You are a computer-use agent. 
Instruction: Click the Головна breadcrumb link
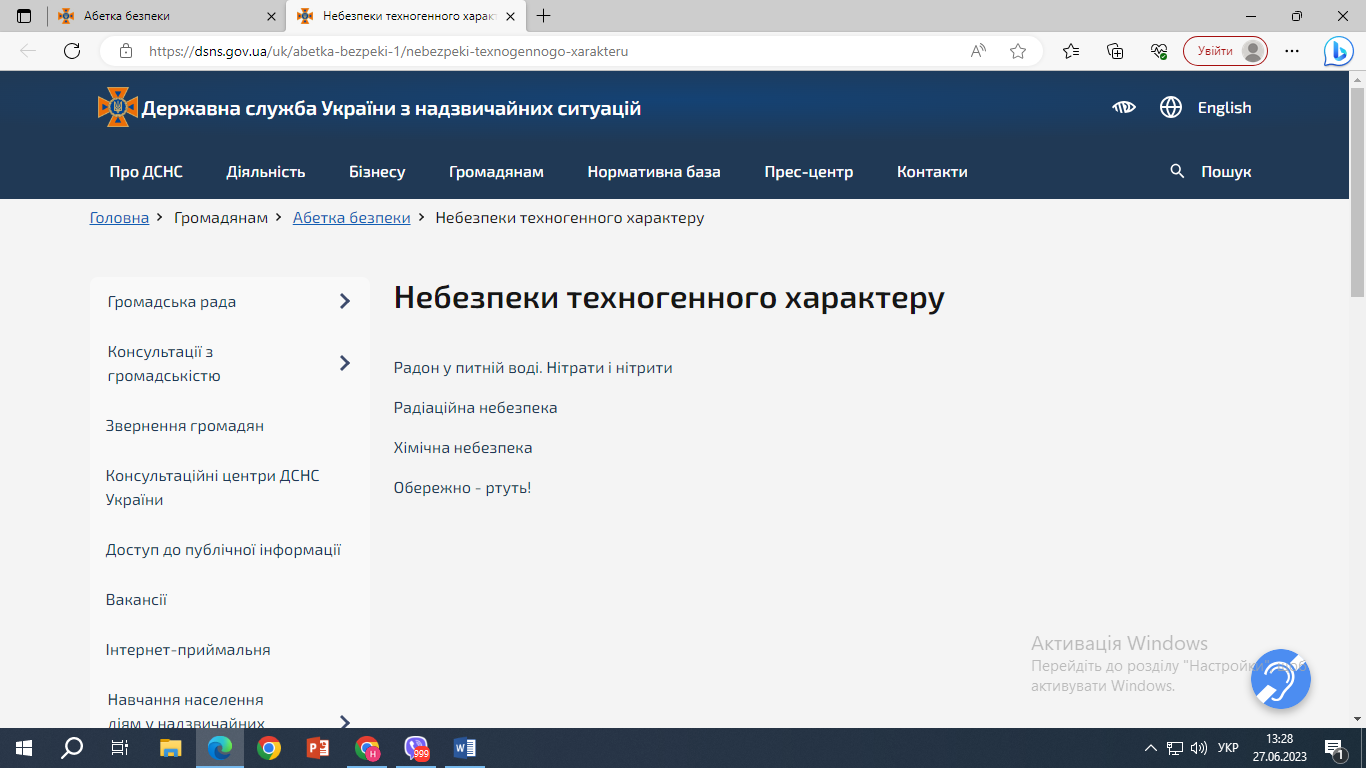pos(119,218)
